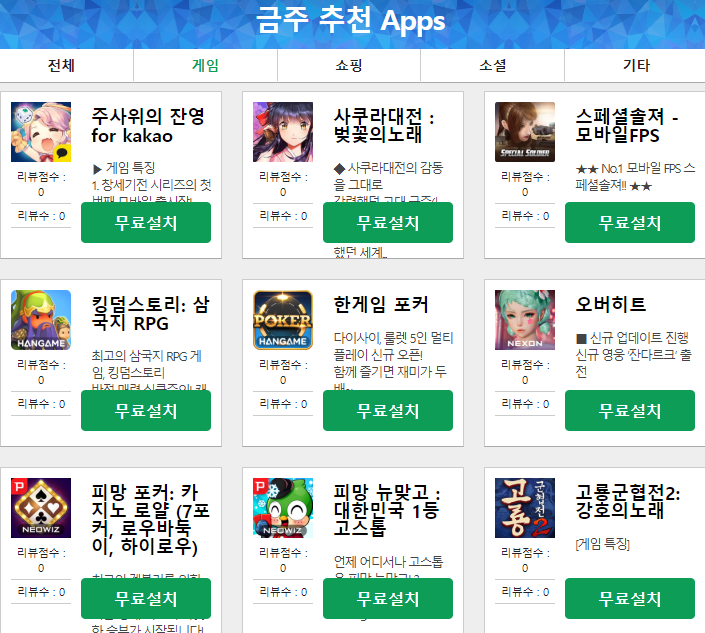The height and width of the screenshot is (633, 705).
Task: Click 무료설치 for 고룡군협전2
Action: [x=629, y=598]
